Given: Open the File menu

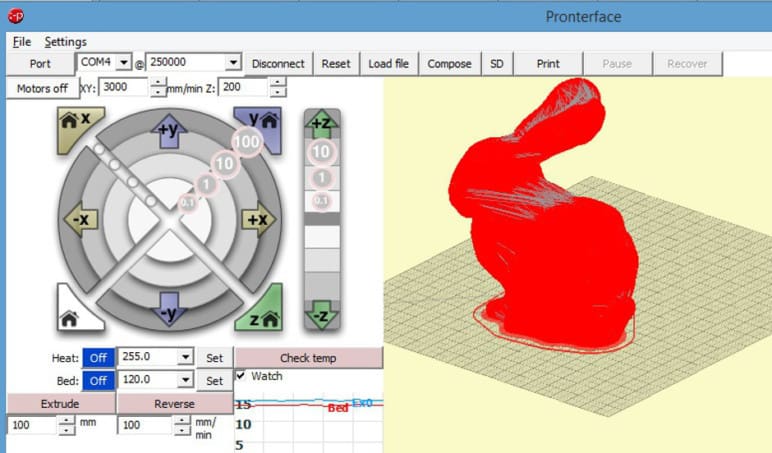Looking at the screenshot, I should pos(22,42).
